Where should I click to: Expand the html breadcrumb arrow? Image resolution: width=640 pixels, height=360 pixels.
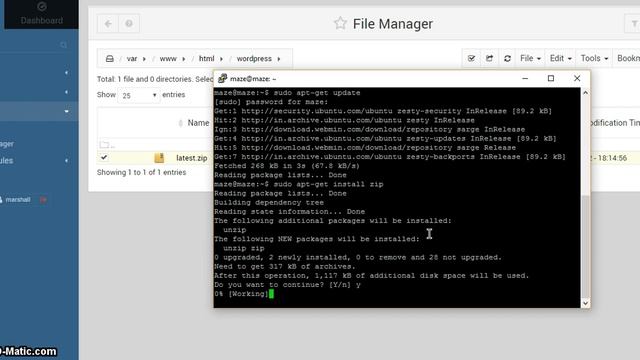[221, 59]
